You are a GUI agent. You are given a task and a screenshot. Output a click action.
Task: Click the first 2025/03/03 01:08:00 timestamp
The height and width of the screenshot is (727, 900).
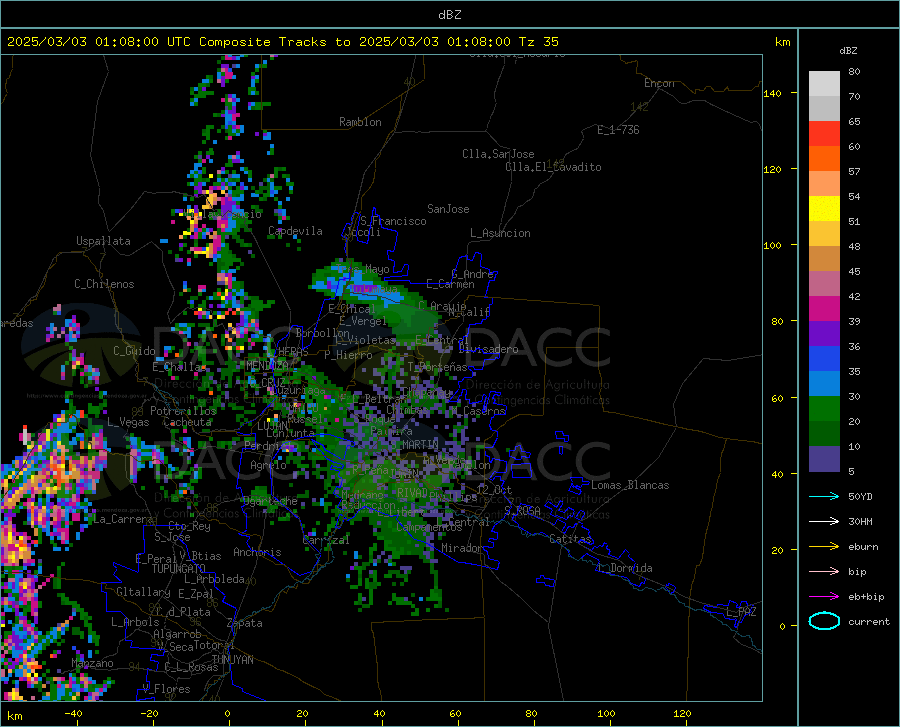(x=83, y=42)
